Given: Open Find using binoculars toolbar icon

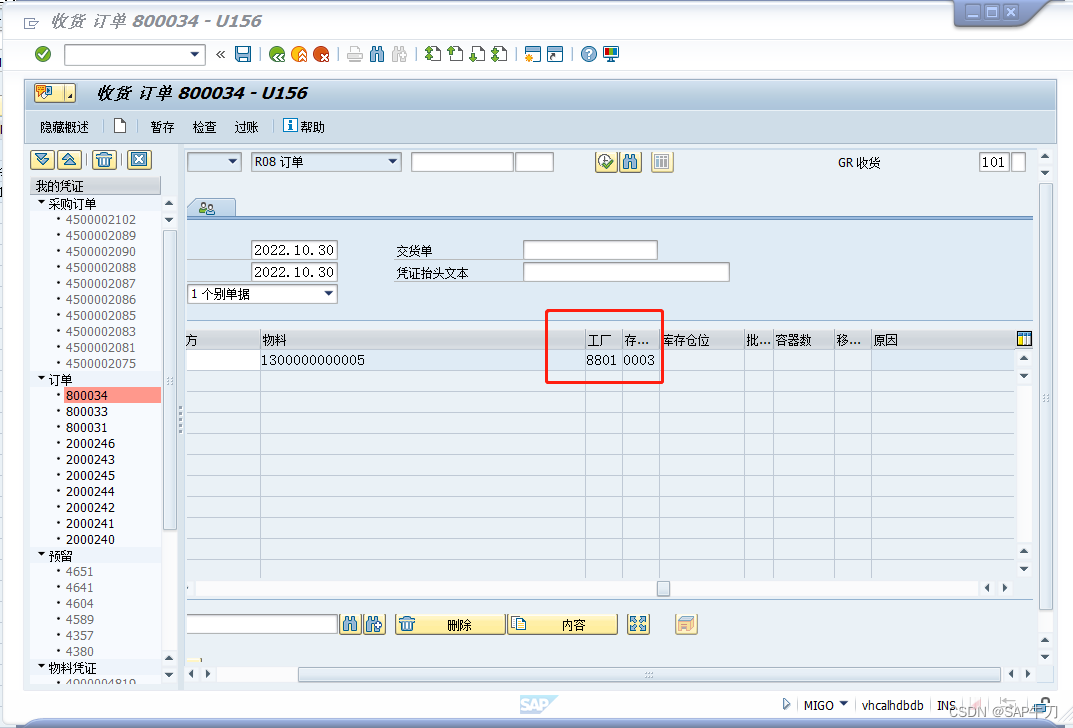Looking at the screenshot, I should 377,54.
